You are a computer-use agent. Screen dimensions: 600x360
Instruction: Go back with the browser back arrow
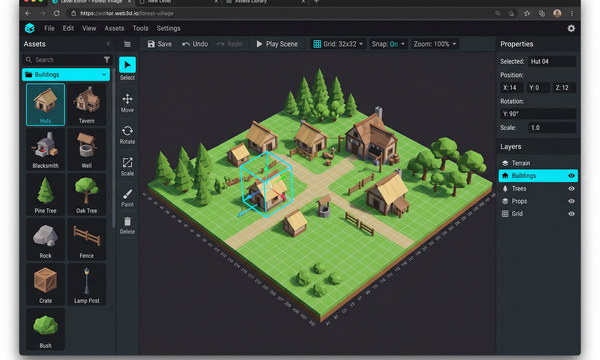tap(28, 13)
